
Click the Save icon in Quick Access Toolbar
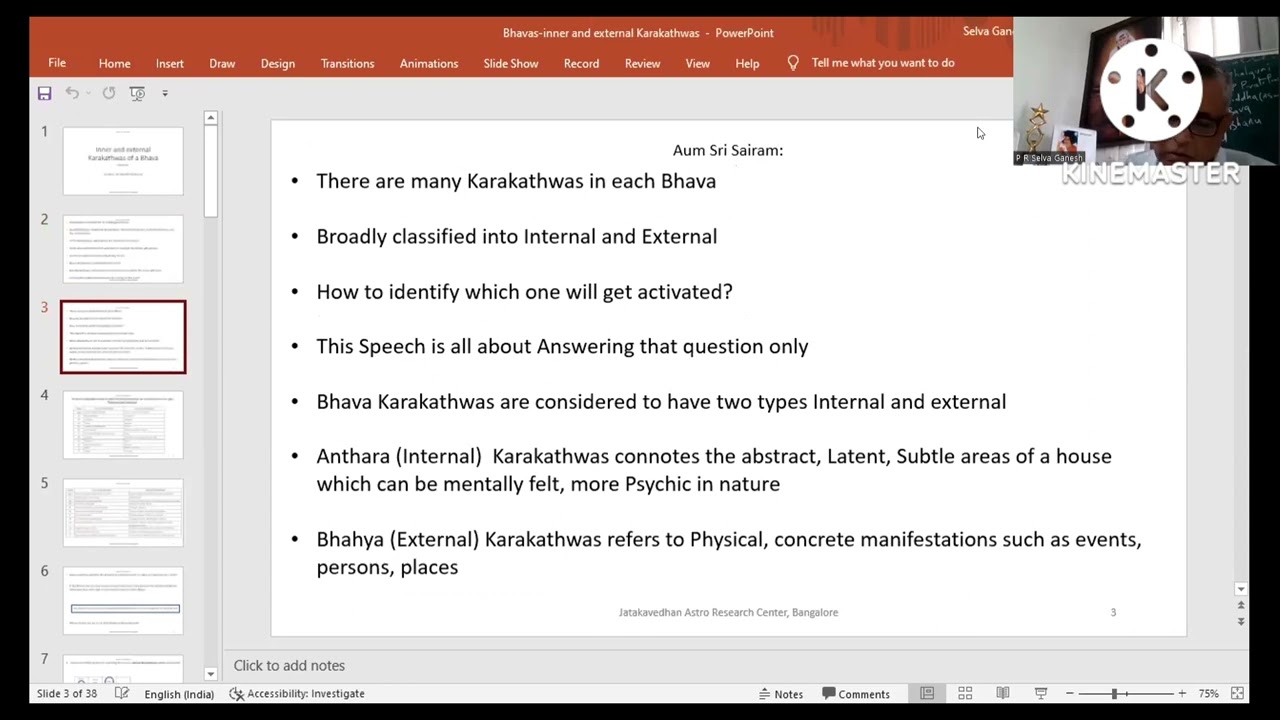click(x=44, y=93)
